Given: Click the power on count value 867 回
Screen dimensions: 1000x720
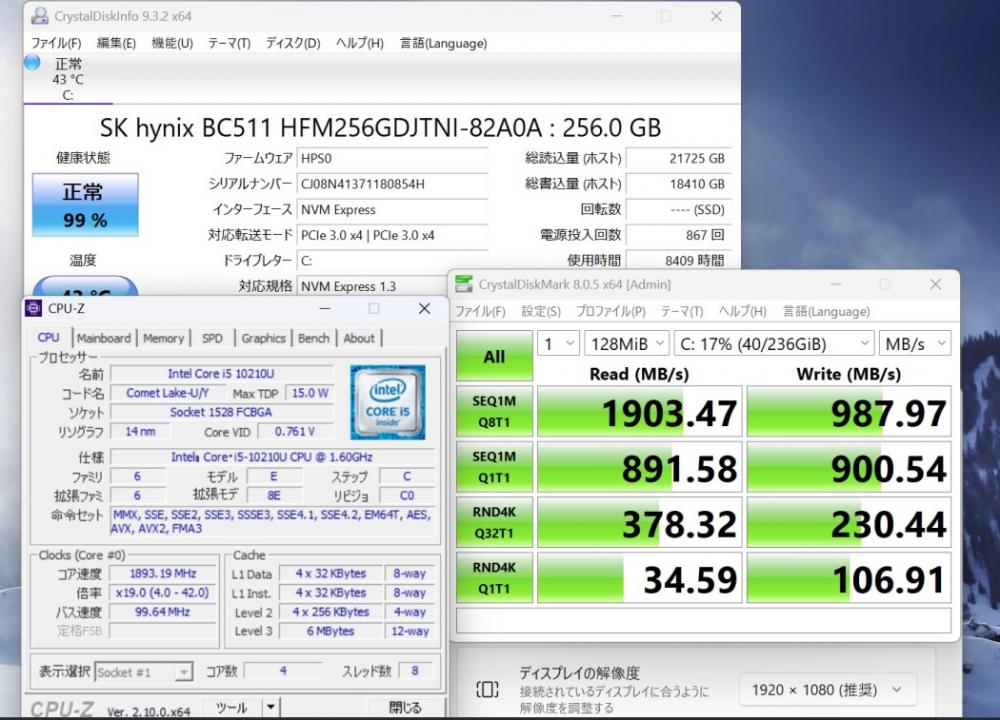Looking at the screenshot, I should tap(679, 235).
